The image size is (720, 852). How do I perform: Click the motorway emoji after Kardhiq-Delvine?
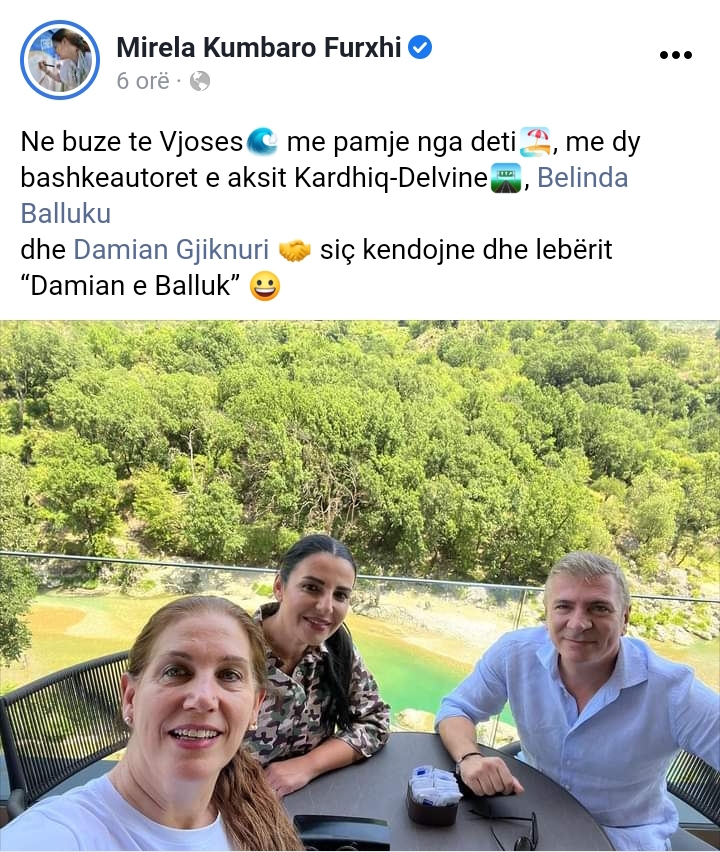click(x=506, y=178)
